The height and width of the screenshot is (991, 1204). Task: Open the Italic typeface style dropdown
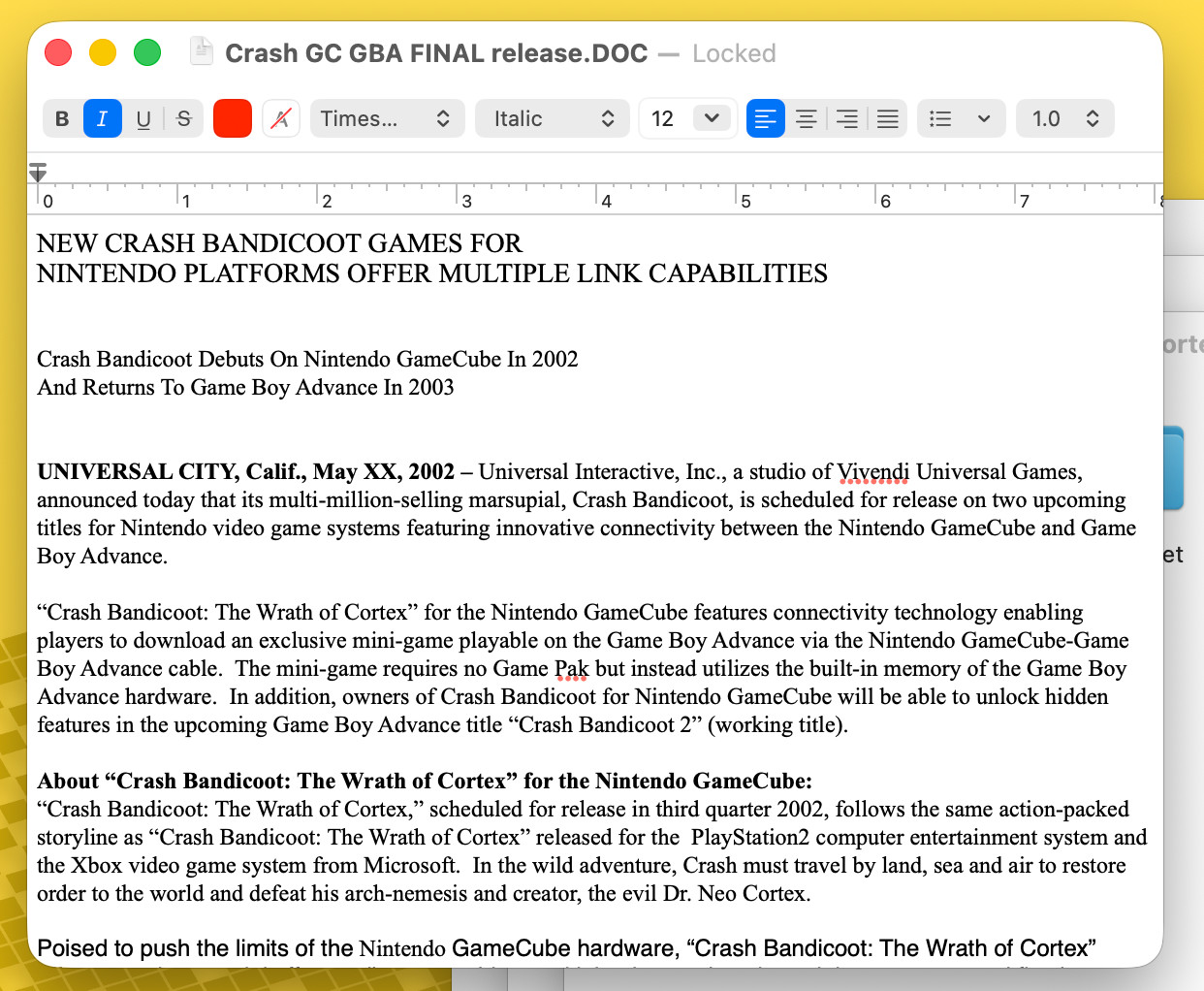coord(552,118)
